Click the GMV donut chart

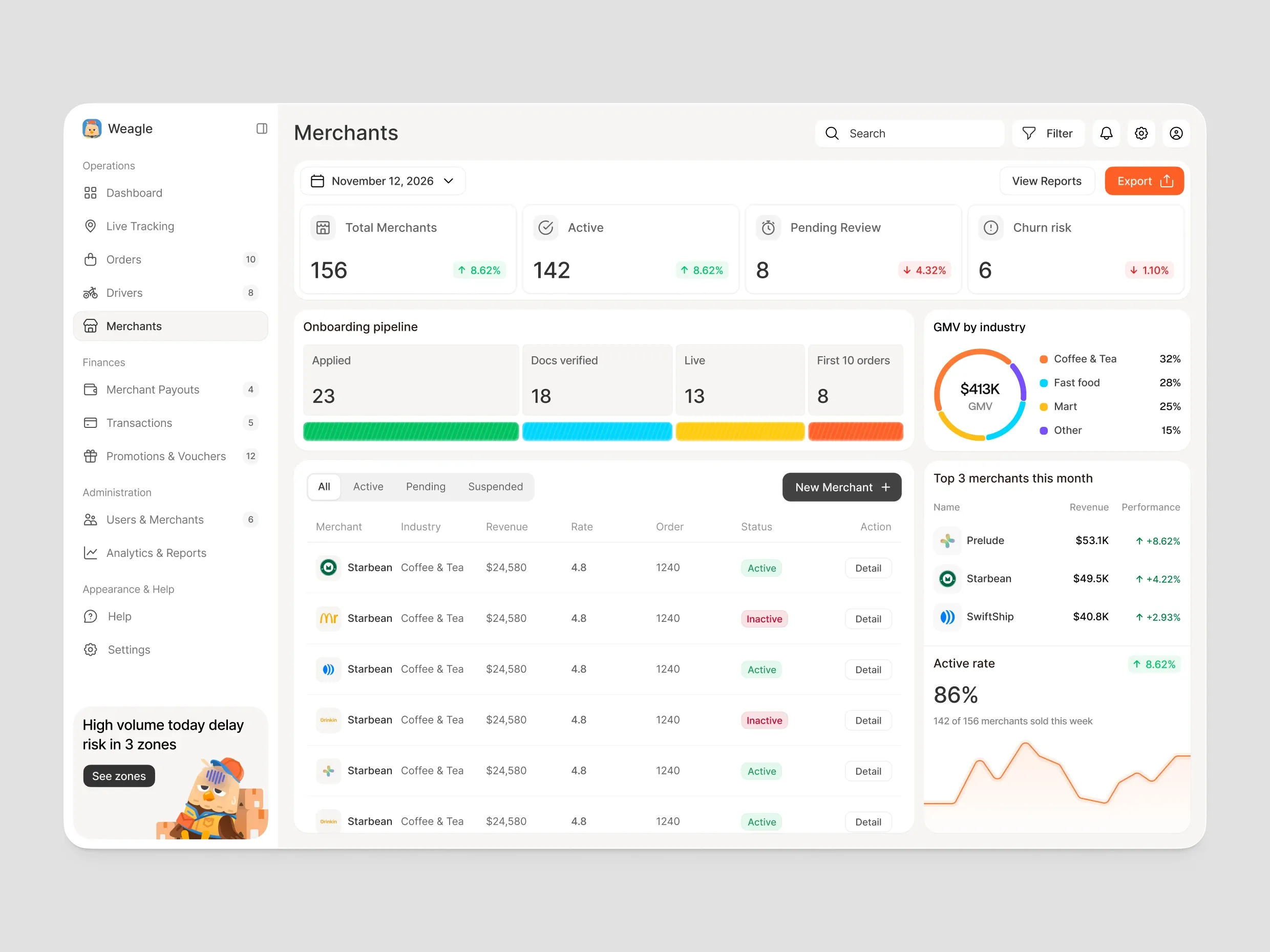(980, 395)
